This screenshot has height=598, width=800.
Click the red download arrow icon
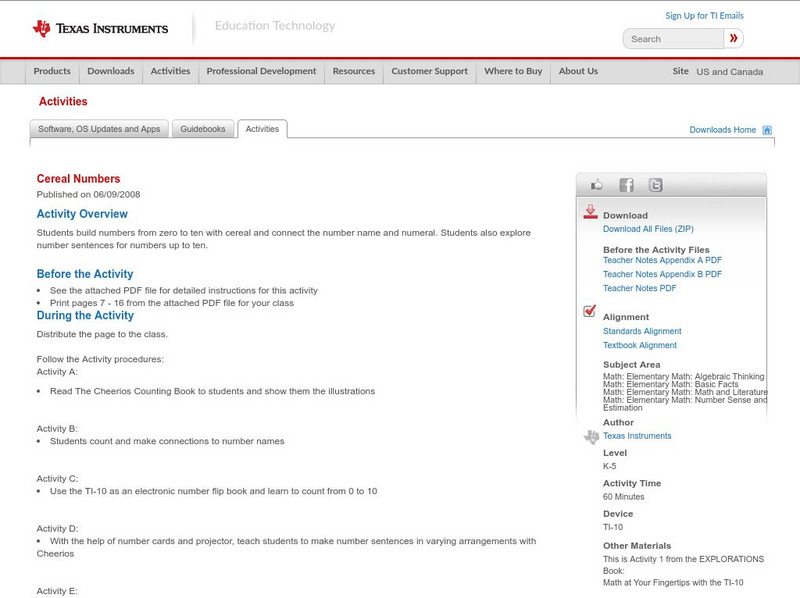[x=590, y=212]
